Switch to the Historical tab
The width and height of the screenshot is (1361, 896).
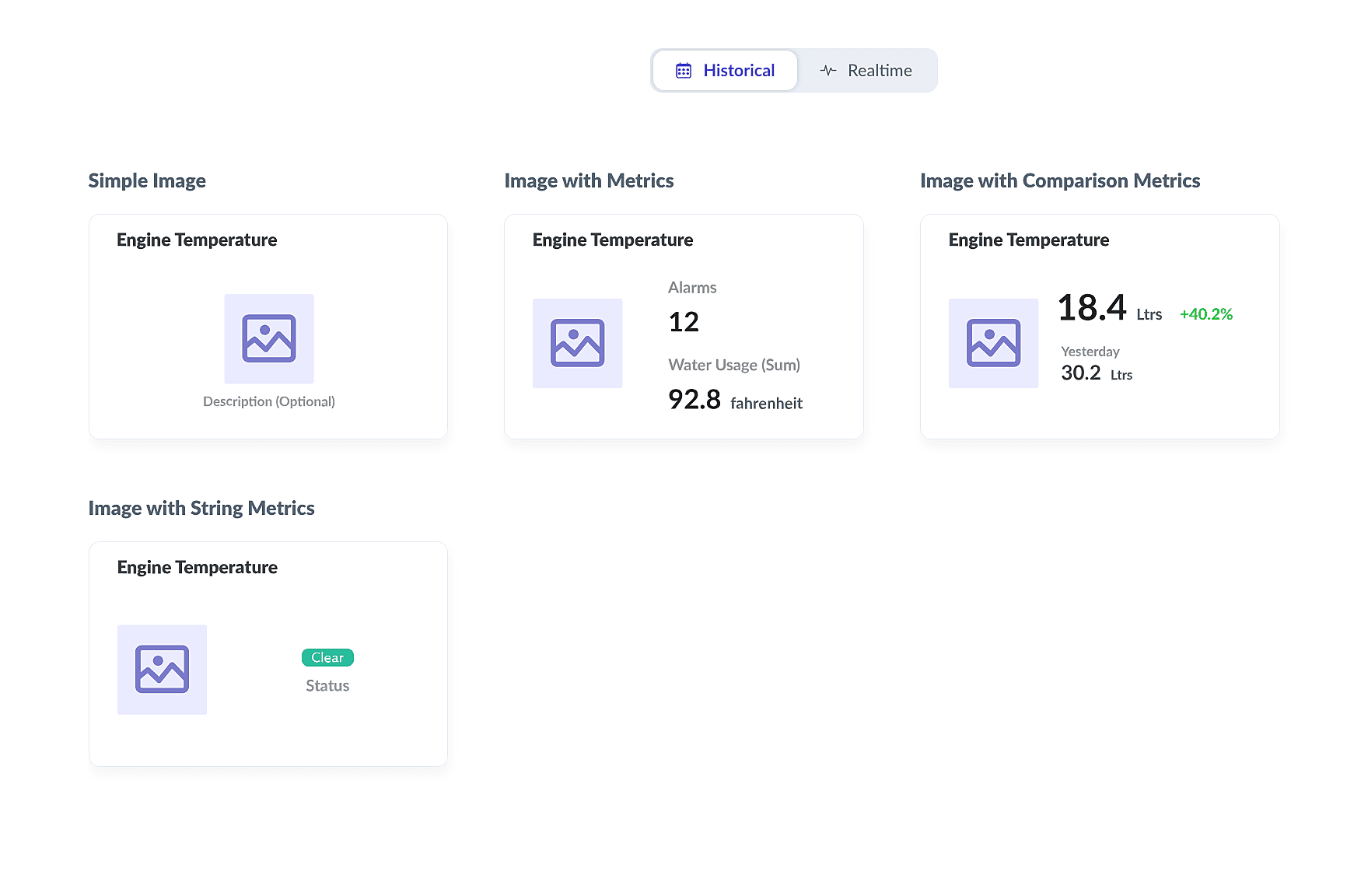pos(725,71)
